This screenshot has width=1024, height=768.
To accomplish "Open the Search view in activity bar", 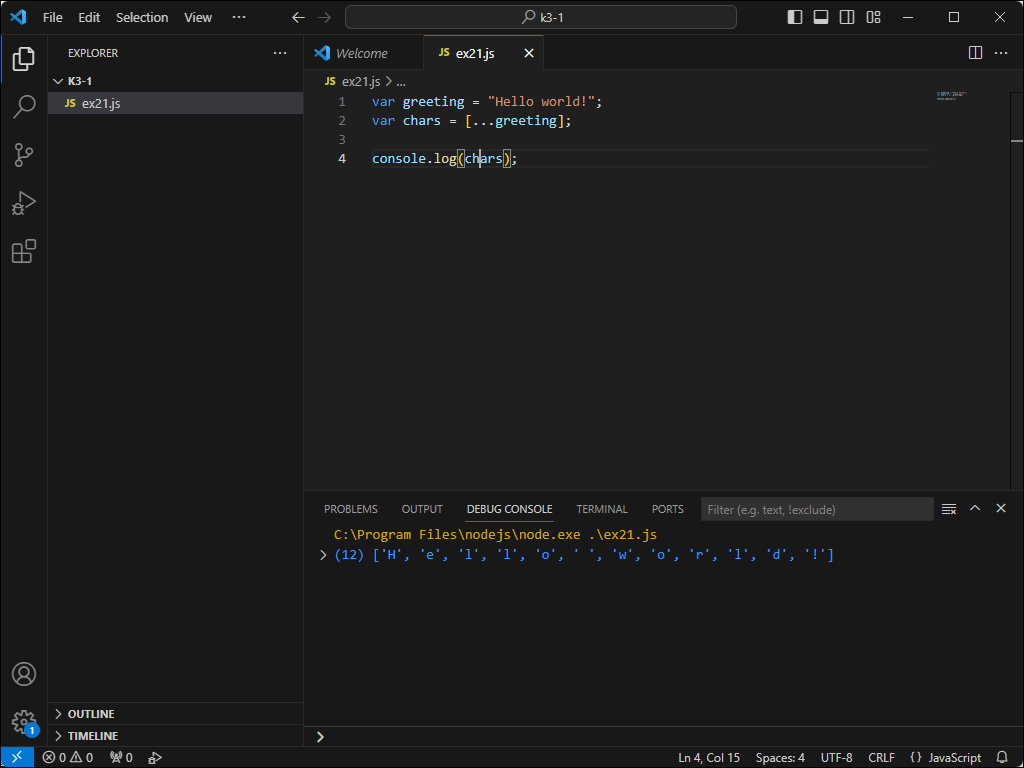I will pos(24,106).
